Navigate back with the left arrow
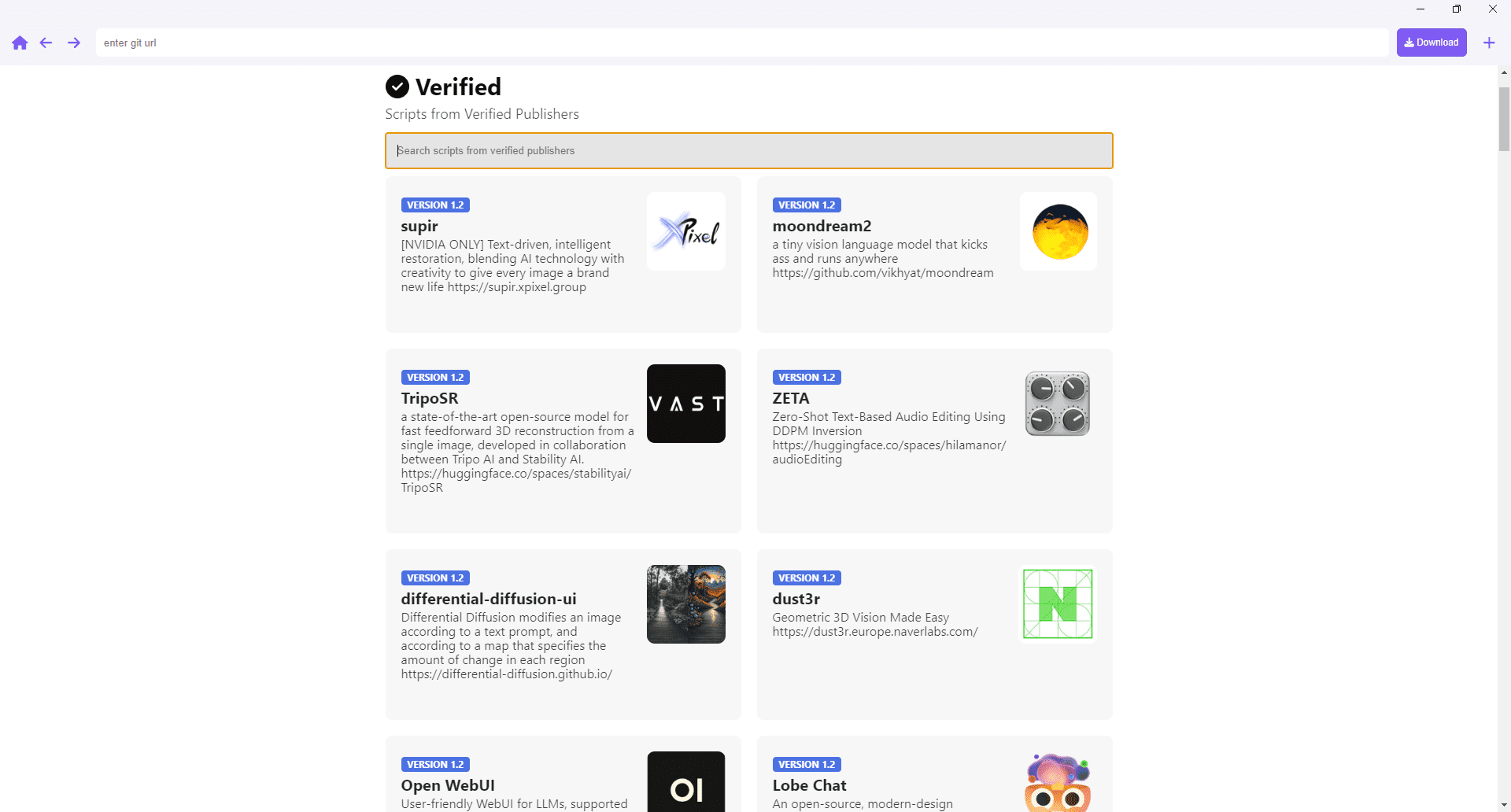Image resolution: width=1511 pixels, height=812 pixels. (46, 42)
